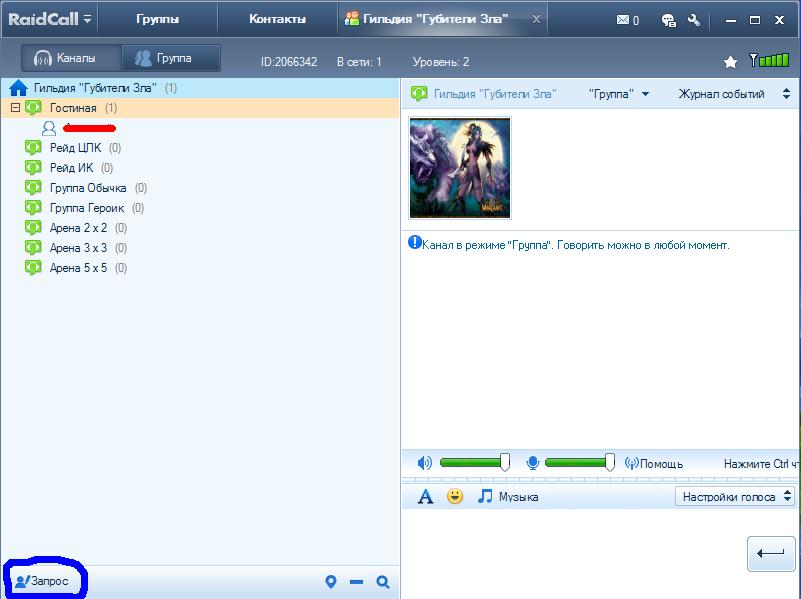The image size is (801, 599).
Task: Mute microphone with the mic icon
Action: point(532,463)
